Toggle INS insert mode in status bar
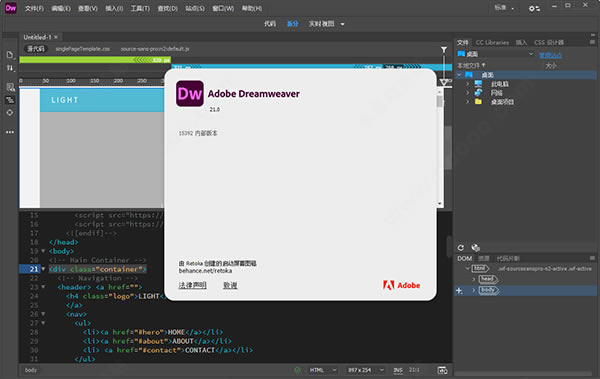 coord(398,370)
